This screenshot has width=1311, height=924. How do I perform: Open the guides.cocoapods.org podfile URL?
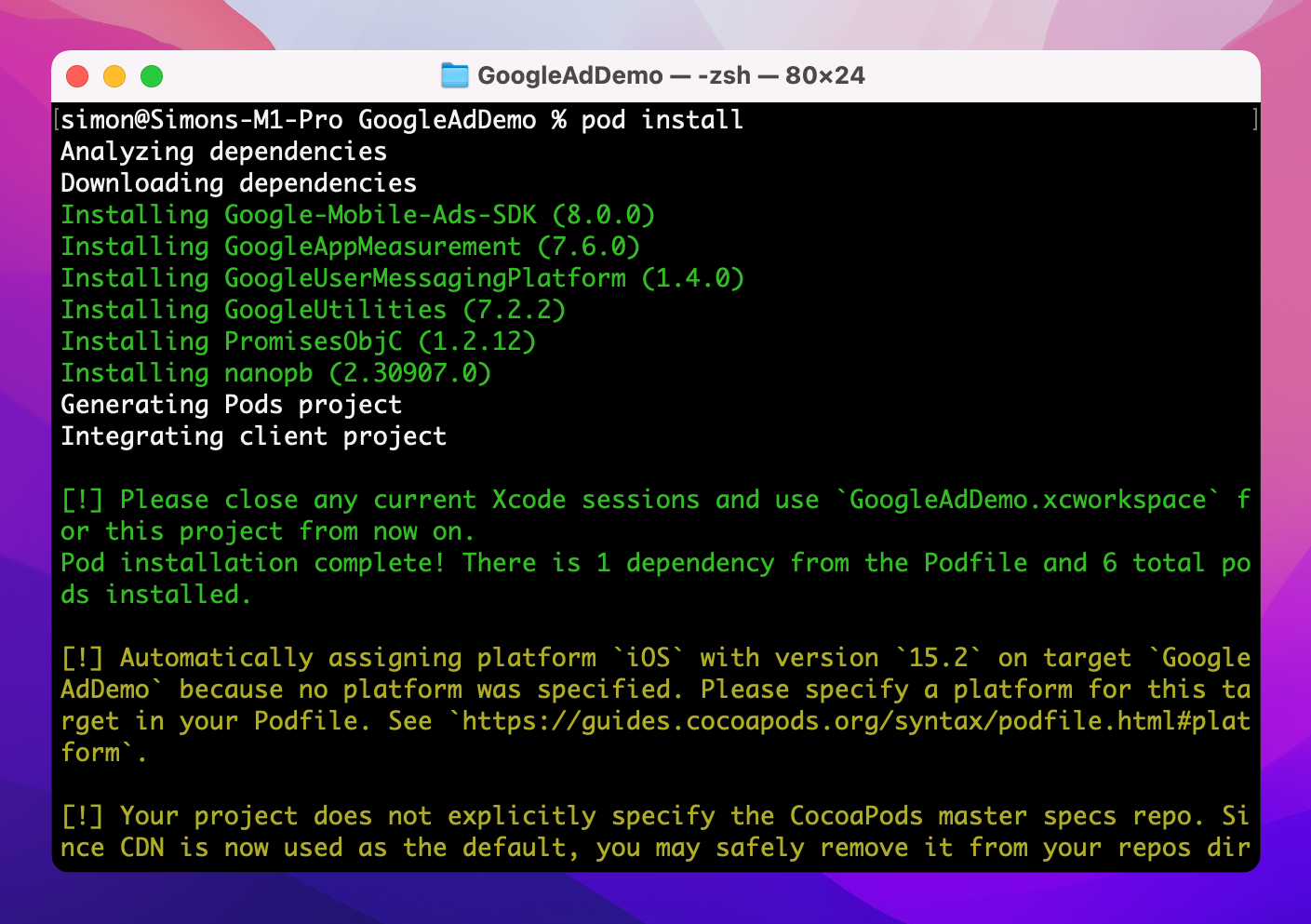point(855,721)
